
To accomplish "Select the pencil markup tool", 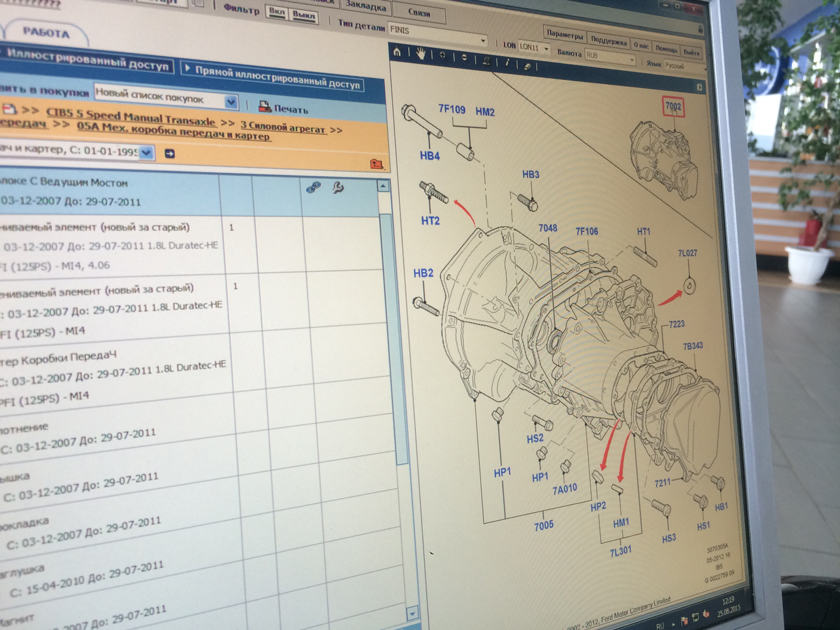I will [x=507, y=63].
